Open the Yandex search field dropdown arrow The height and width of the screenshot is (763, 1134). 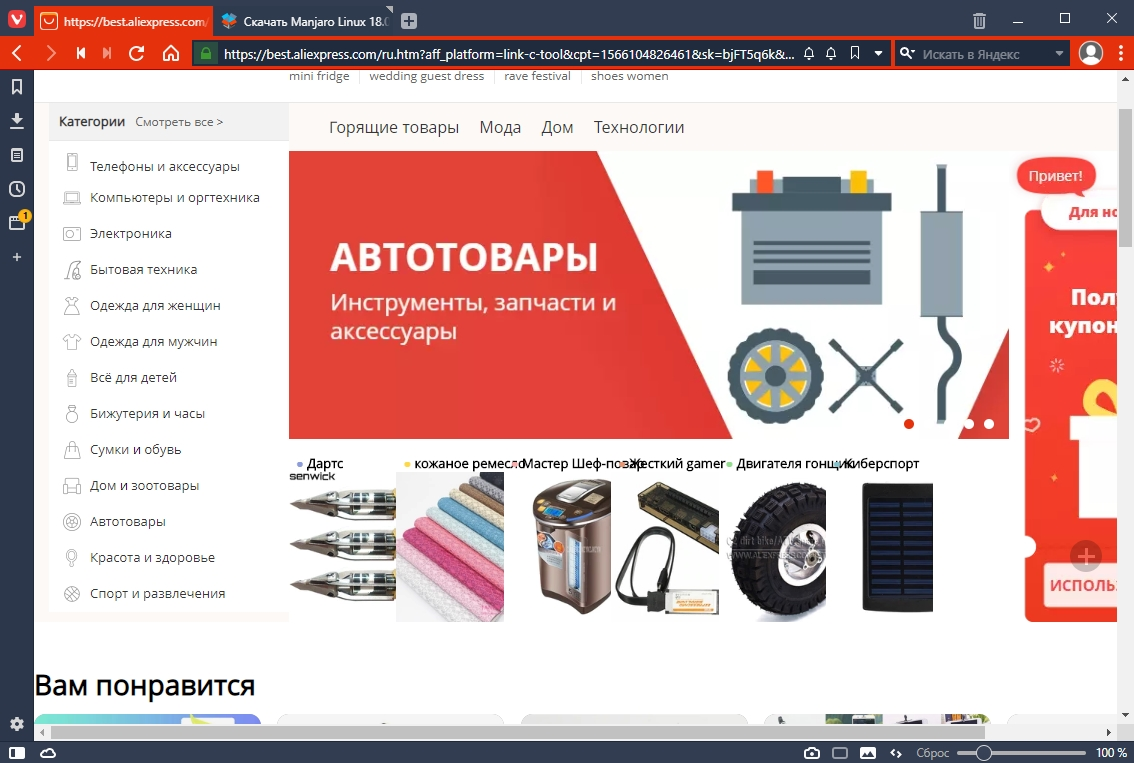1059,53
